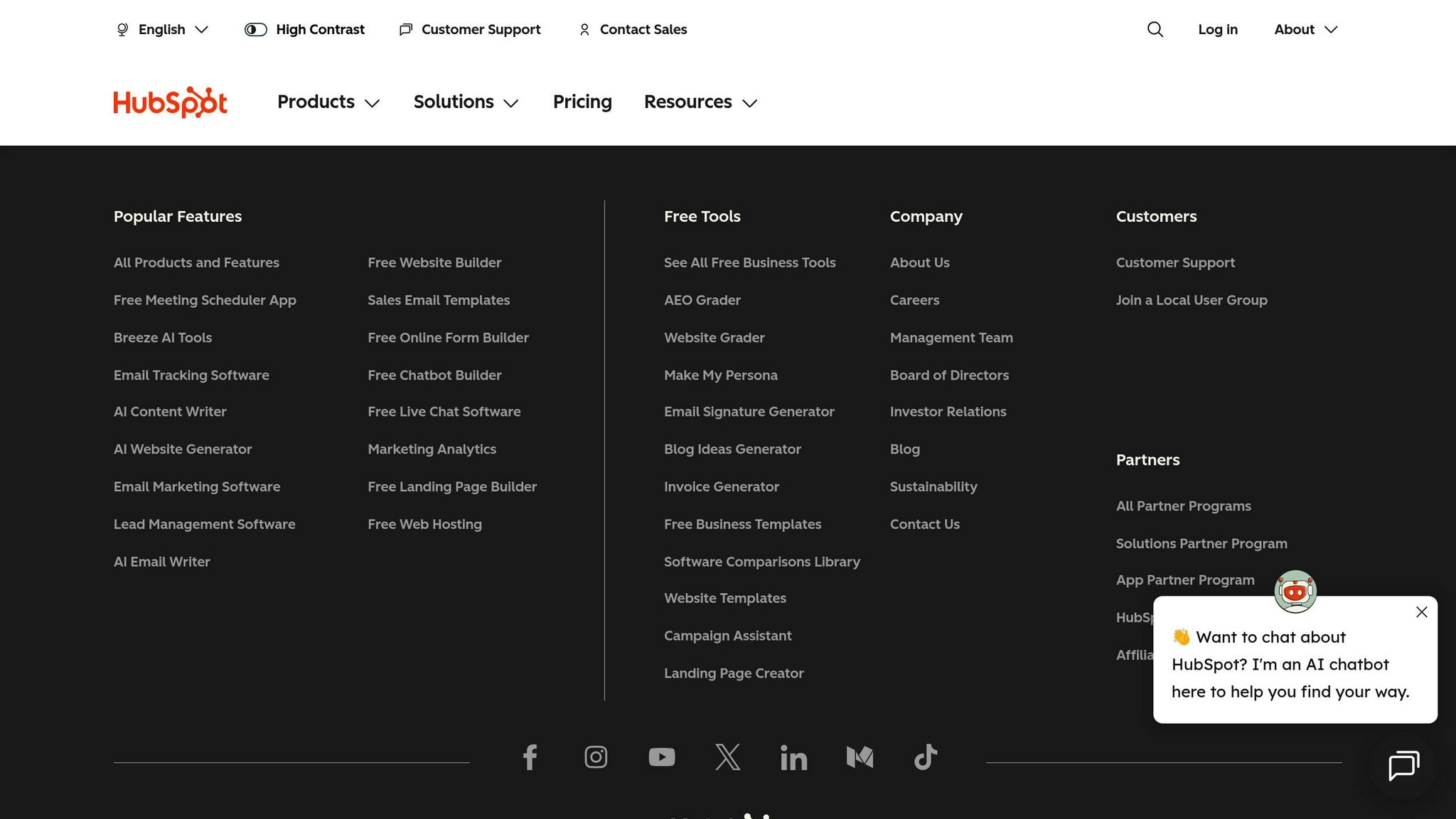Open HubSpot's Facebook page icon
This screenshot has width=1456, height=819.
pyautogui.click(x=530, y=757)
